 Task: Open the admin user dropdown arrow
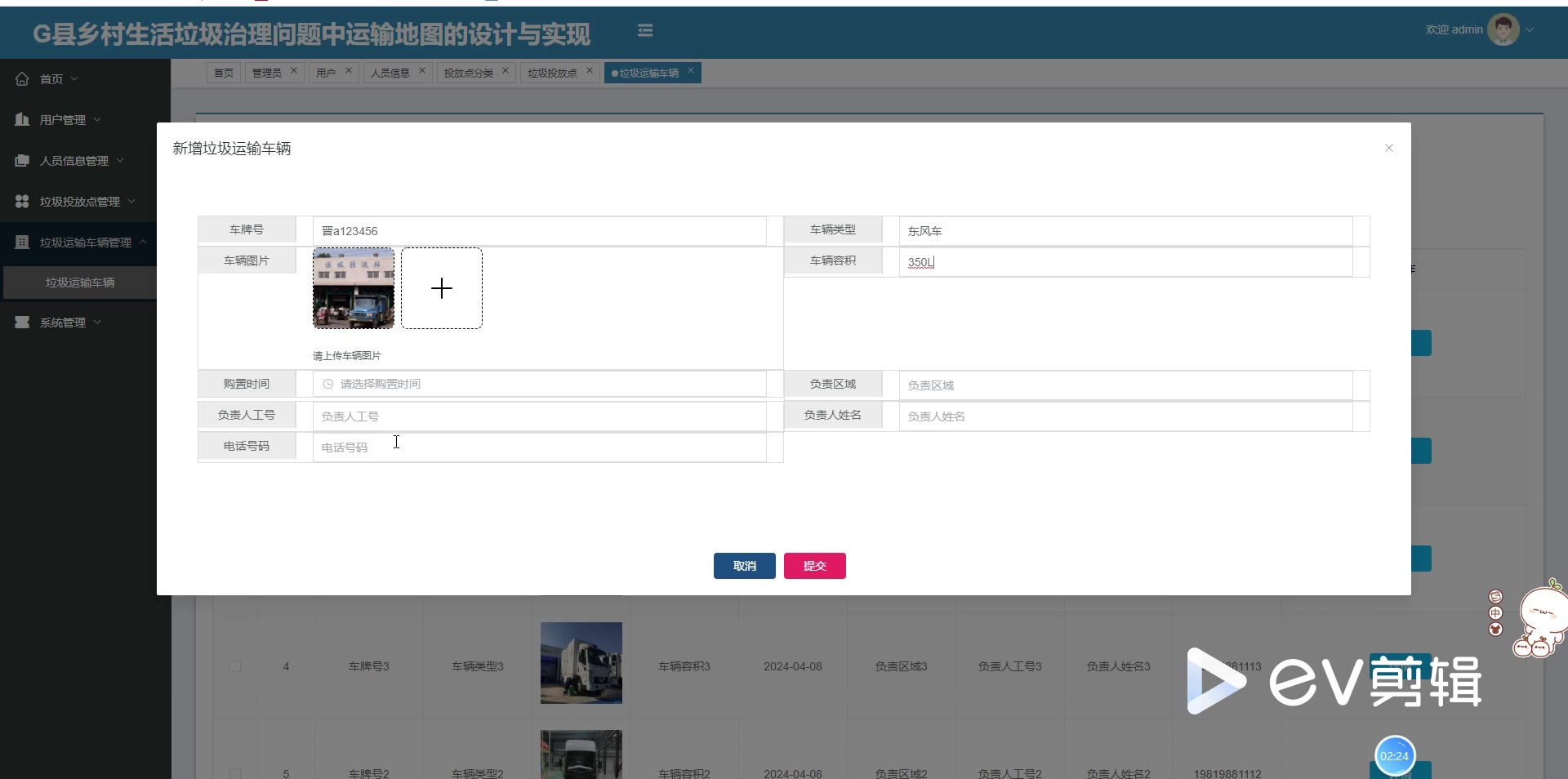point(1530,30)
